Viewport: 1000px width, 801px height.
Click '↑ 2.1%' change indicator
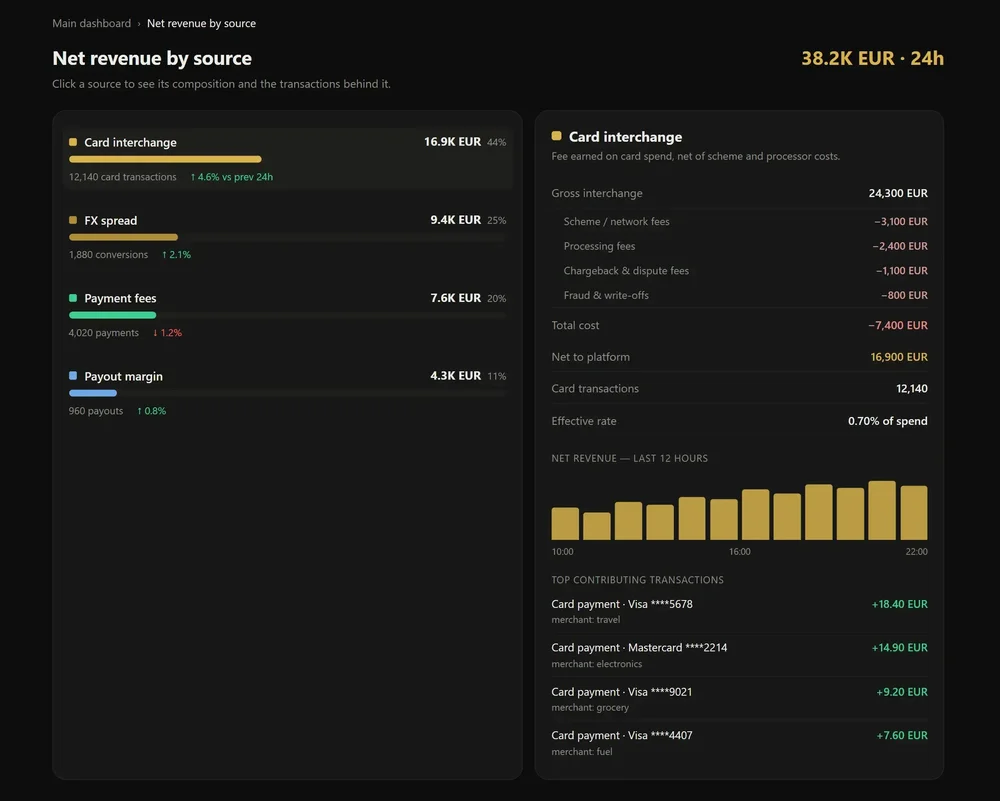click(x=176, y=254)
